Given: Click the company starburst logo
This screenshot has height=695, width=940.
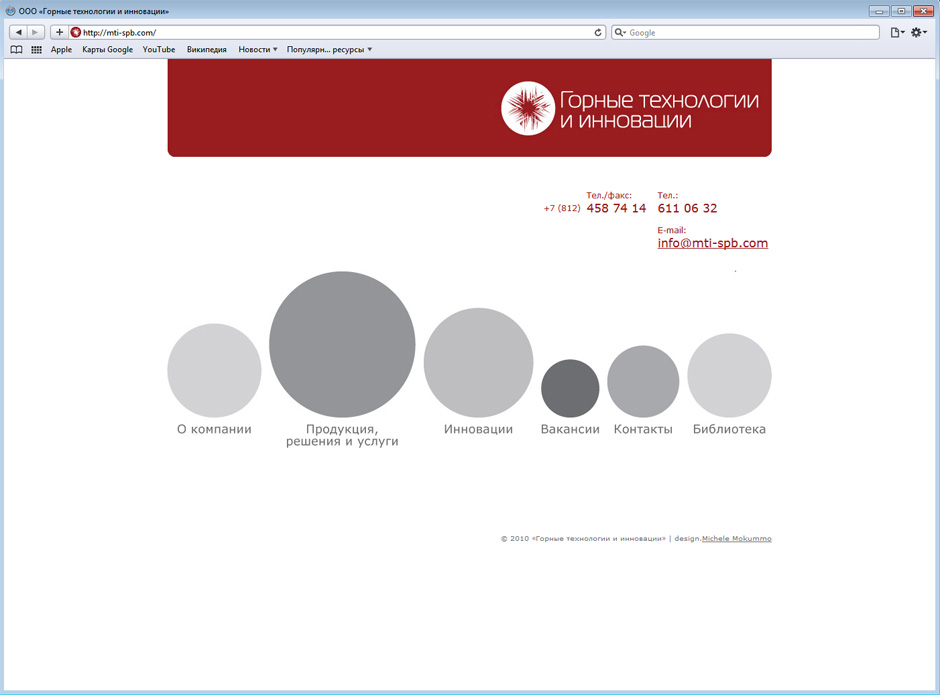Looking at the screenshot, I should pos(527,108).
